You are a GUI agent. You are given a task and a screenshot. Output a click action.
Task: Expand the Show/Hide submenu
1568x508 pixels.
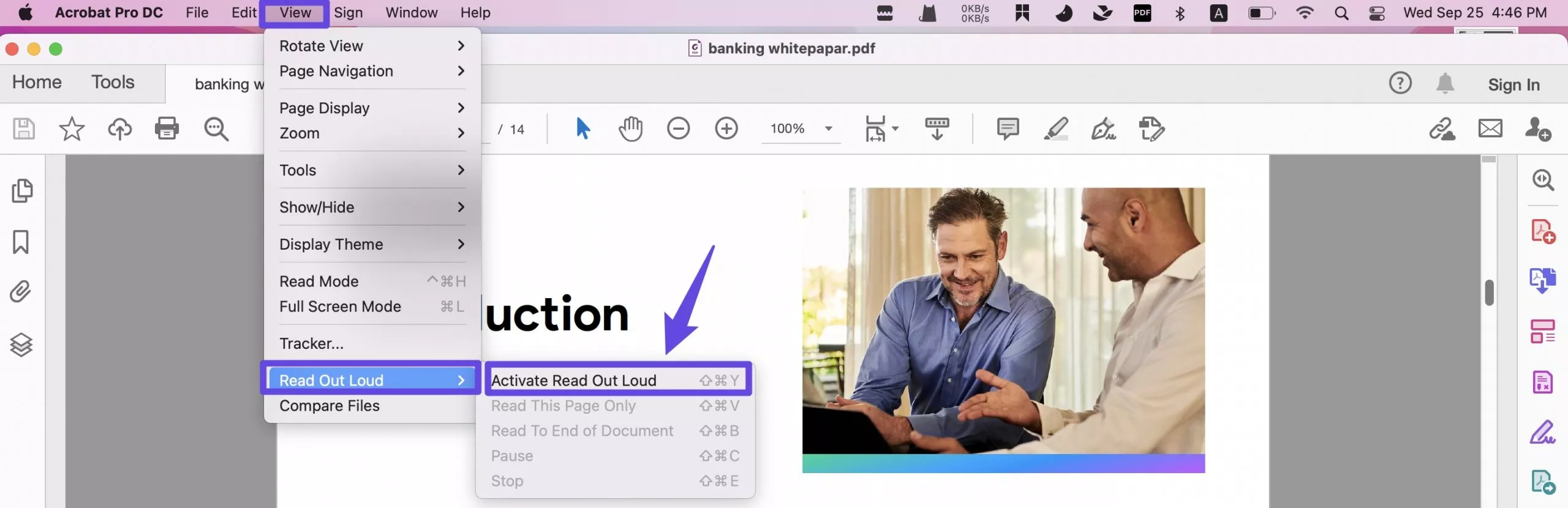(372, 207)
